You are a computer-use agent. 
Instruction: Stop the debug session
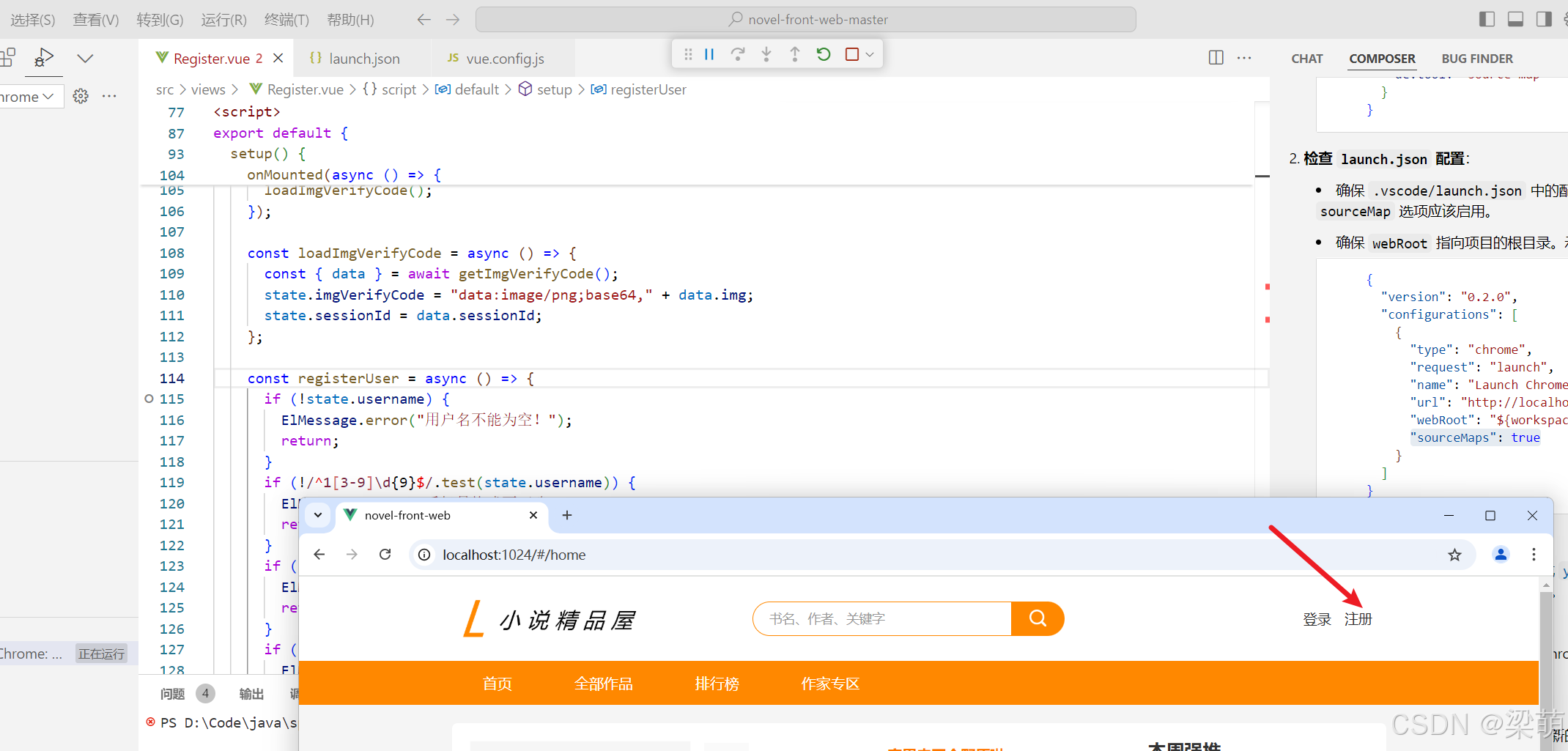(852, 54)
